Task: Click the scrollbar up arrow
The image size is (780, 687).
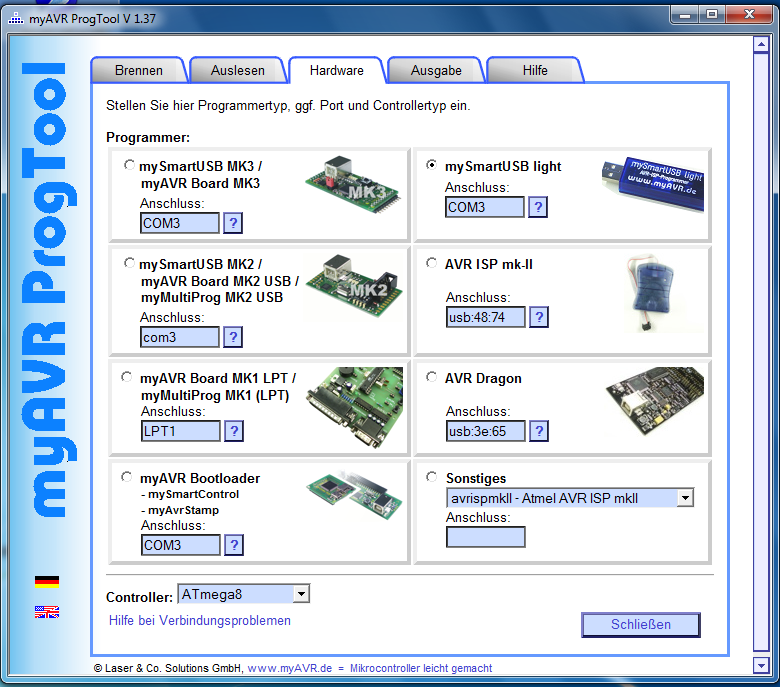Action: [762, 45]
